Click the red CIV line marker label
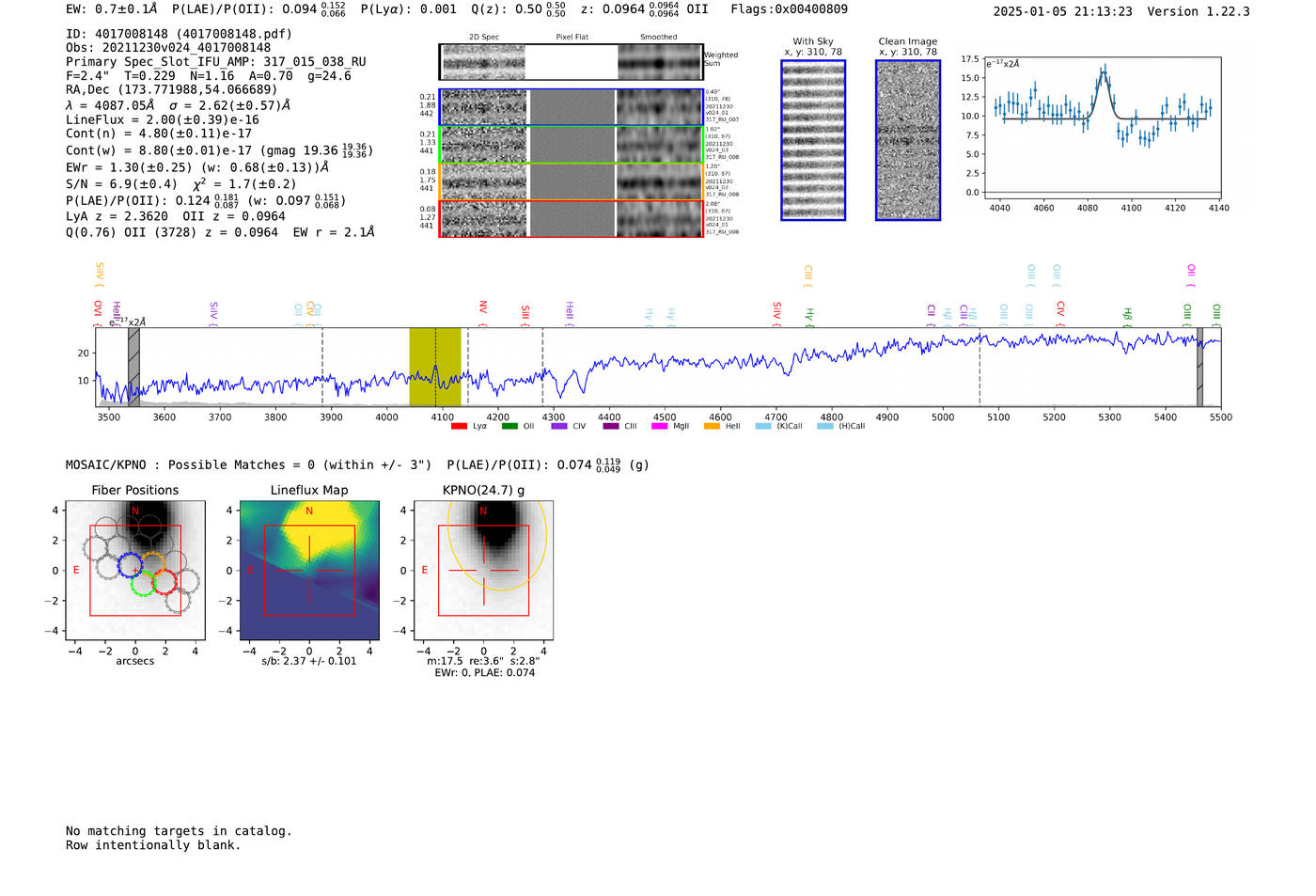The width and height of the screenshot is (1316, 896). 1060,313
